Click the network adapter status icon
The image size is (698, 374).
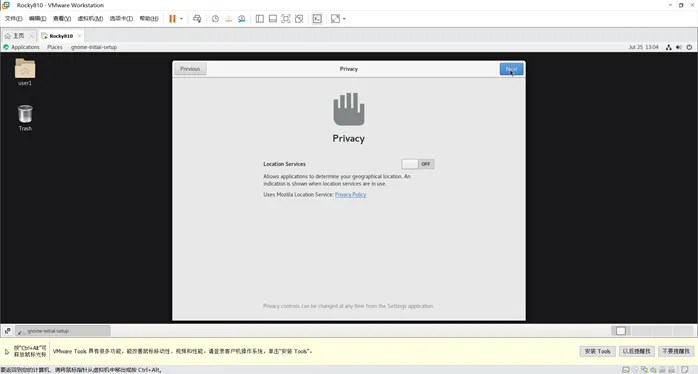coord(644,370)
